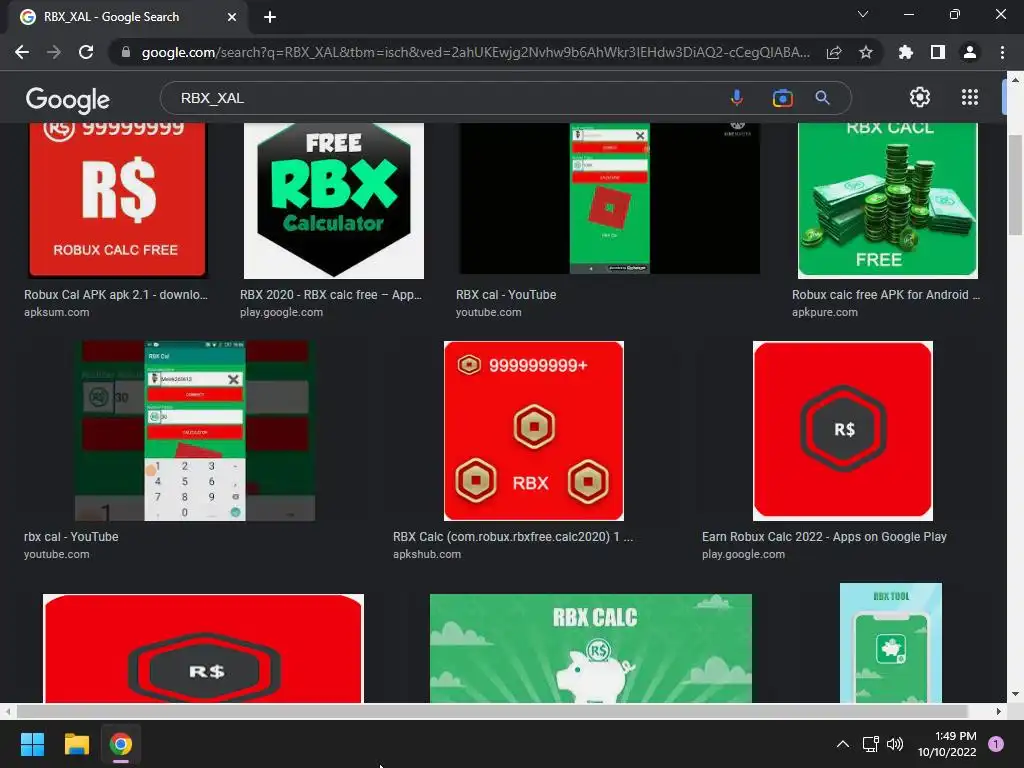Click Chrome icon in taskbar
This screenshot has width=1024, height=768.
[x=121, y=744]
